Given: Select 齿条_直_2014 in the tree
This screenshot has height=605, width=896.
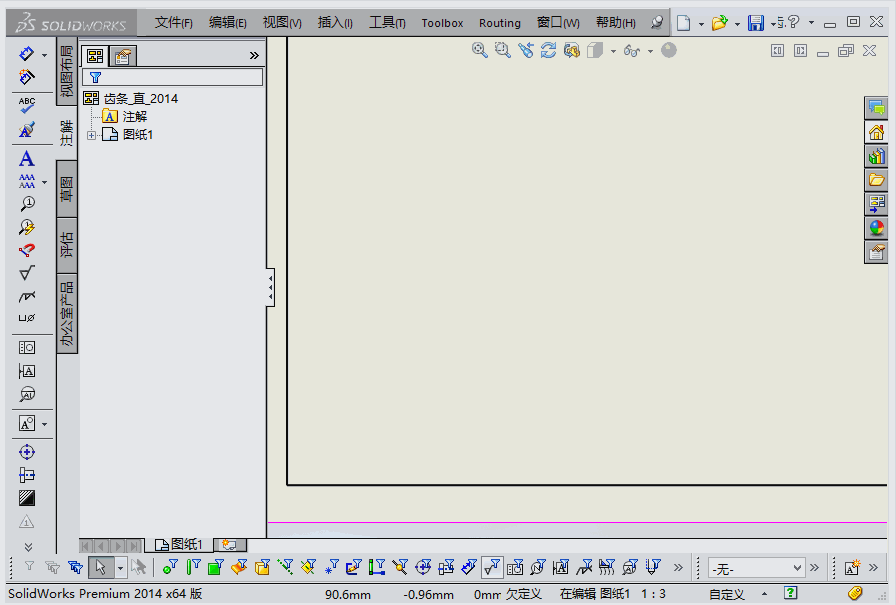Looking at the screenshot, I should pos(141,99).
